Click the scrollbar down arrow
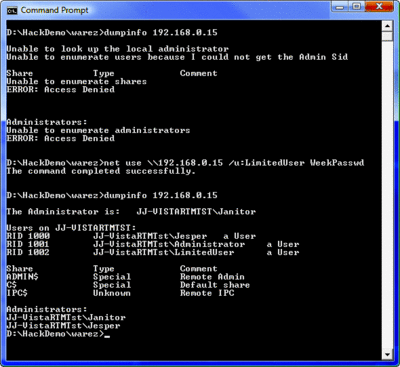 point(387,354)
